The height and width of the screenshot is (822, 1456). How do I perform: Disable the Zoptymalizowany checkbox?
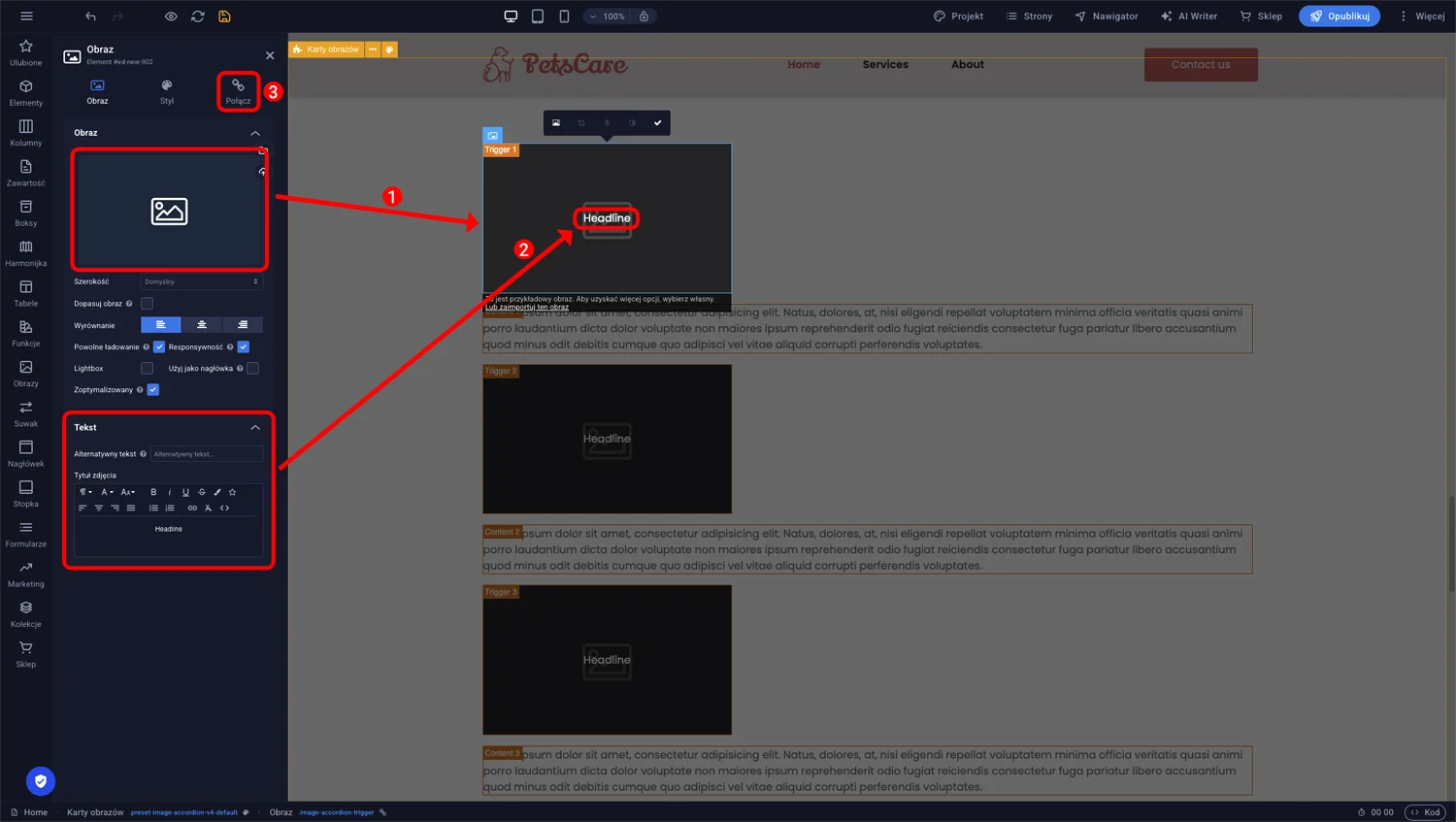pos(153,390)
